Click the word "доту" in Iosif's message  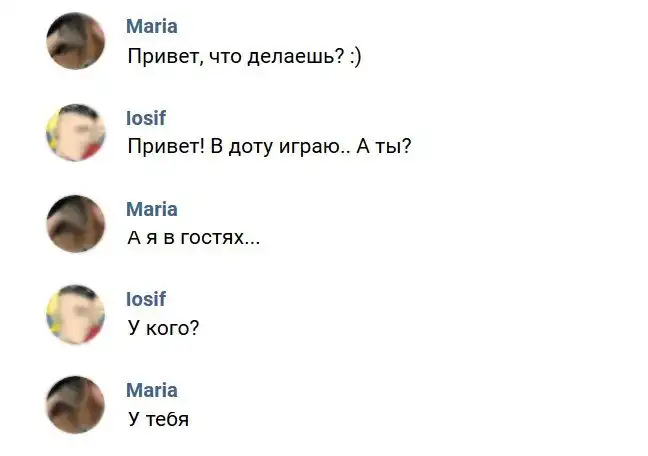coord(254,147)
